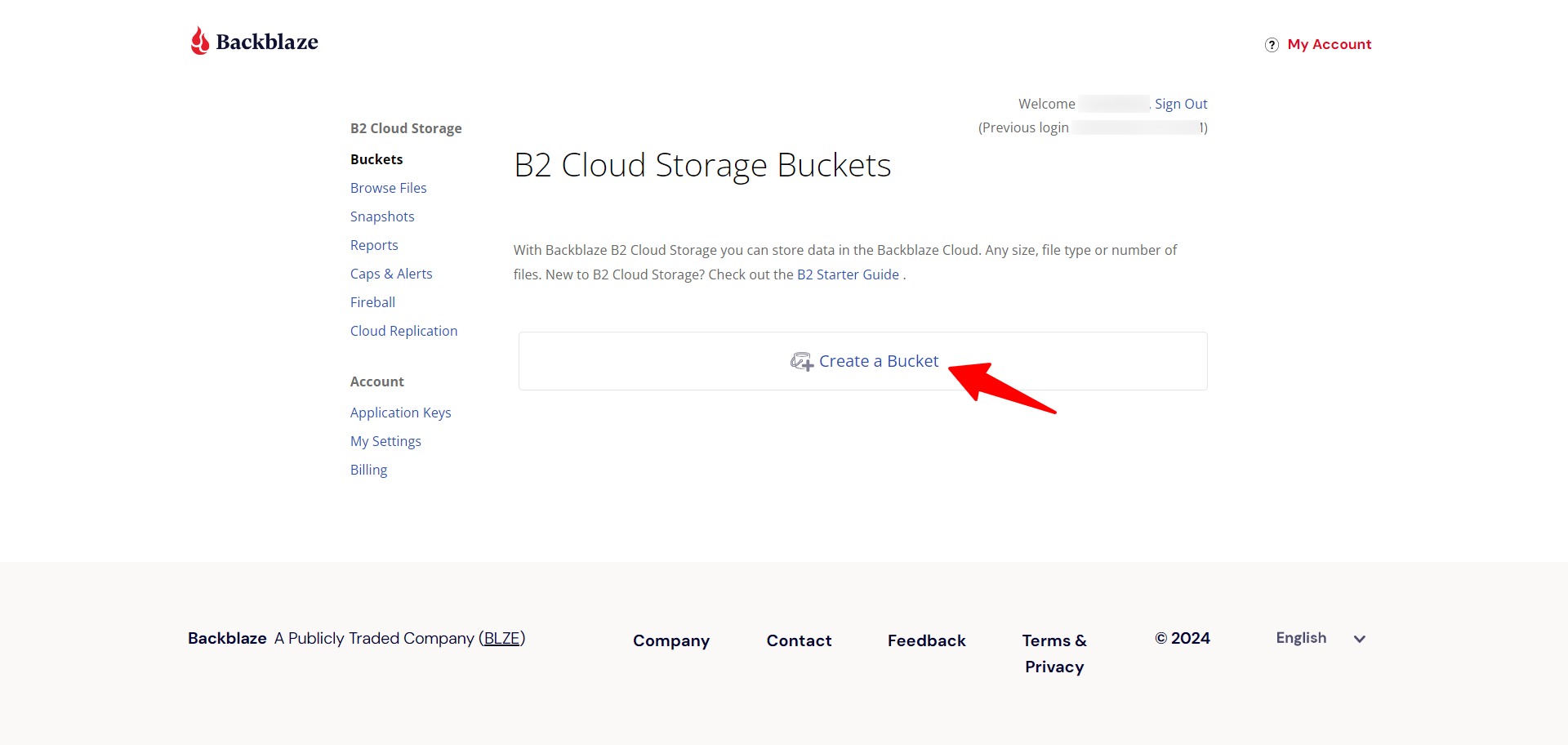1568x745 pixels.
Task: Open the Contact footer link
Action: point(799,640)
